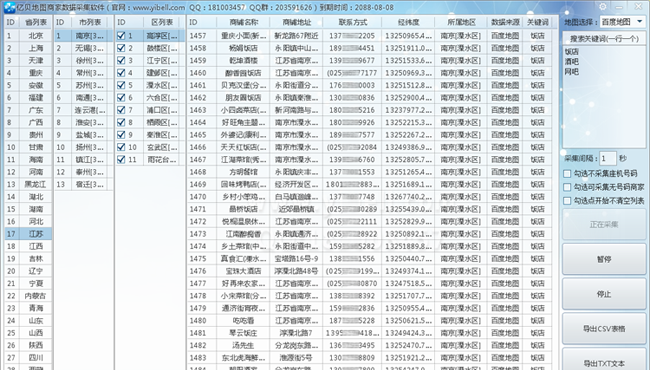Select 宝珠大酒店 shop name cell

pos(243,271)
